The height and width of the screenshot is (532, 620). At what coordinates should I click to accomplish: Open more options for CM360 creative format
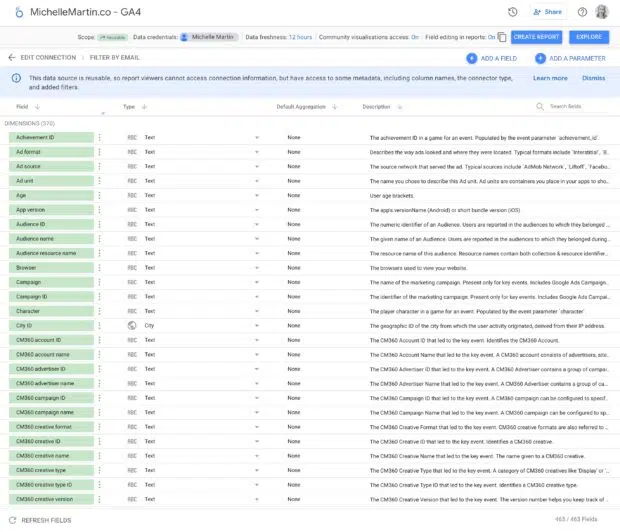[99, 427]
